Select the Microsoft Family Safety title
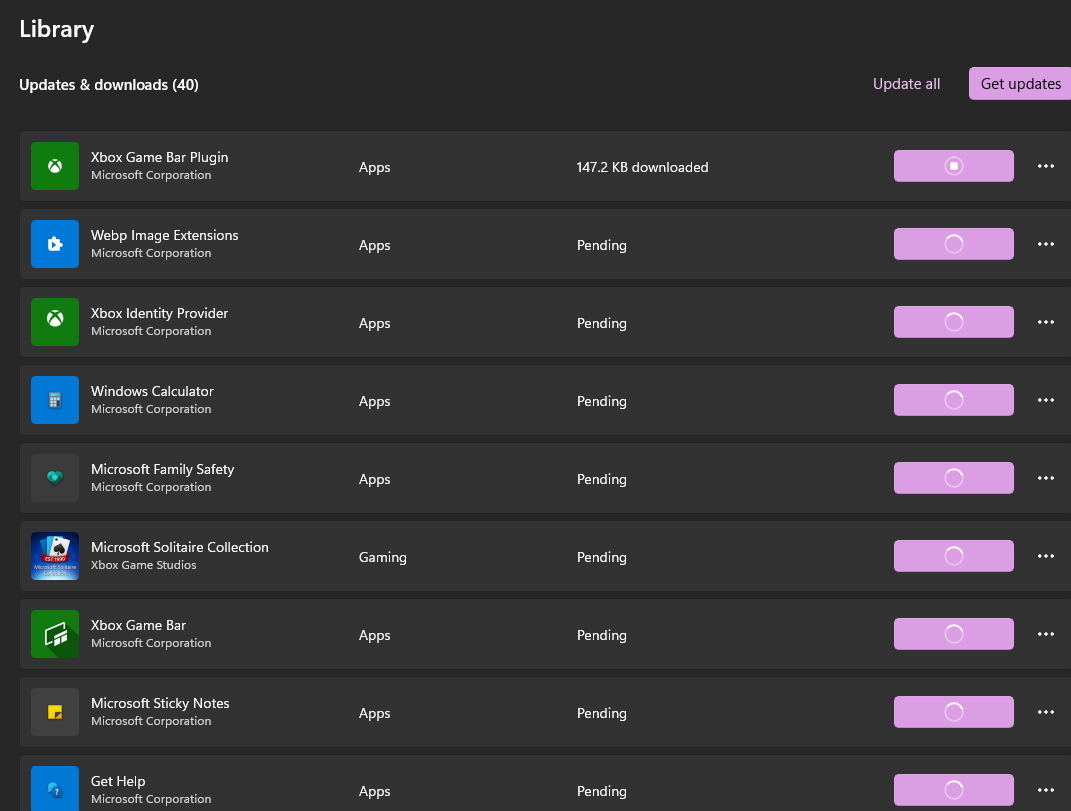 pyautogui.click(x=163, y=469)
